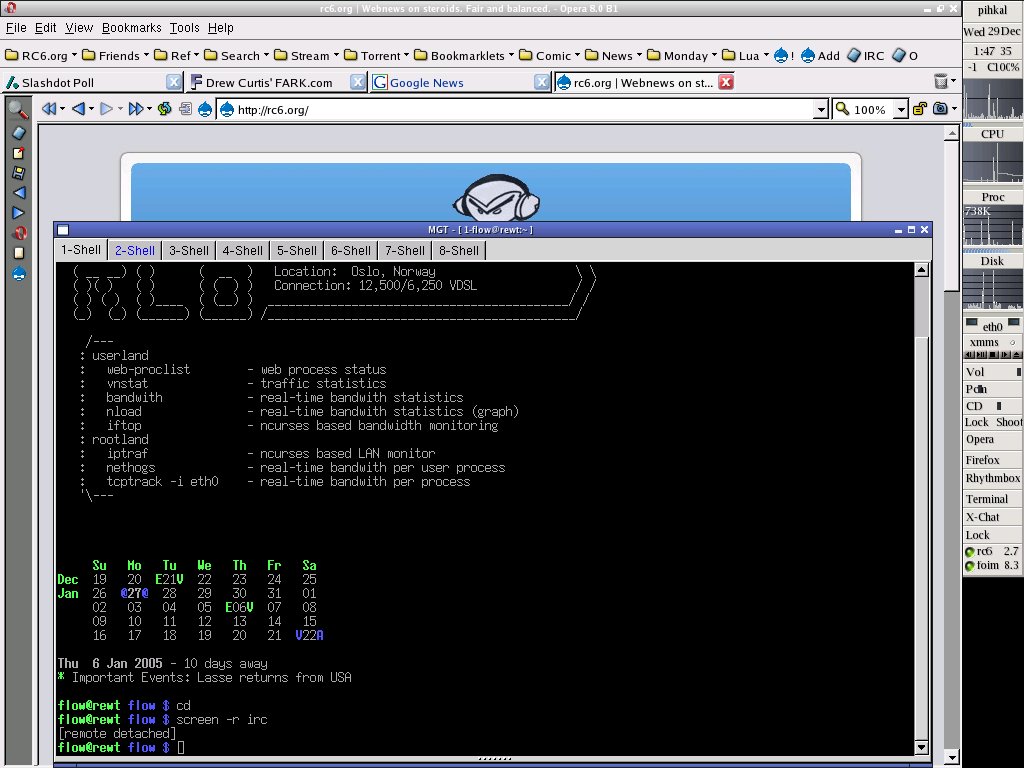Click the Back arrow in Opera address toolbar

pos(78,109)
